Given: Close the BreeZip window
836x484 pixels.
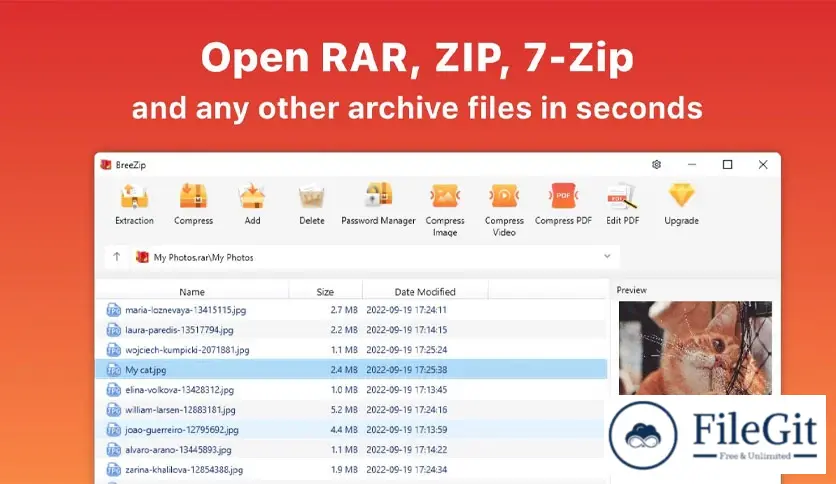Looking at the screenshot, I should pos(763,165).
